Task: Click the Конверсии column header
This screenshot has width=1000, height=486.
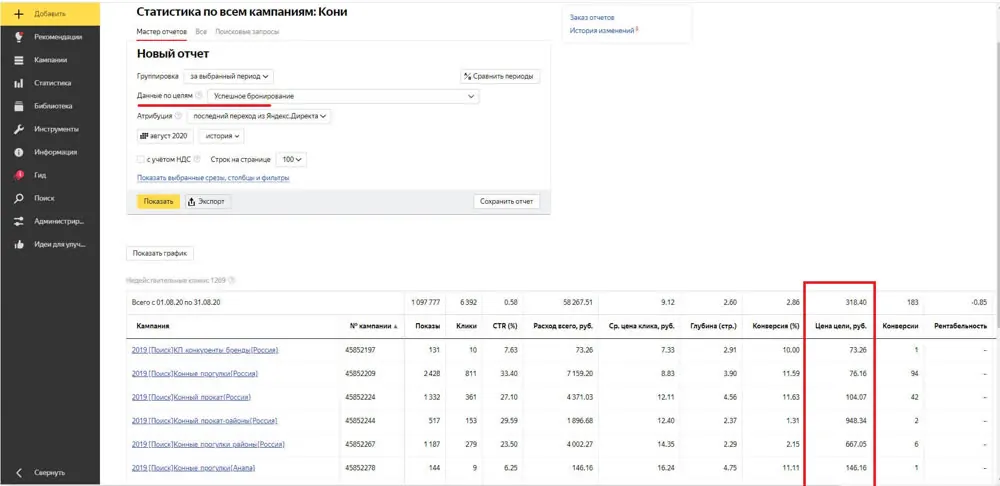Action: coord(900,326)
